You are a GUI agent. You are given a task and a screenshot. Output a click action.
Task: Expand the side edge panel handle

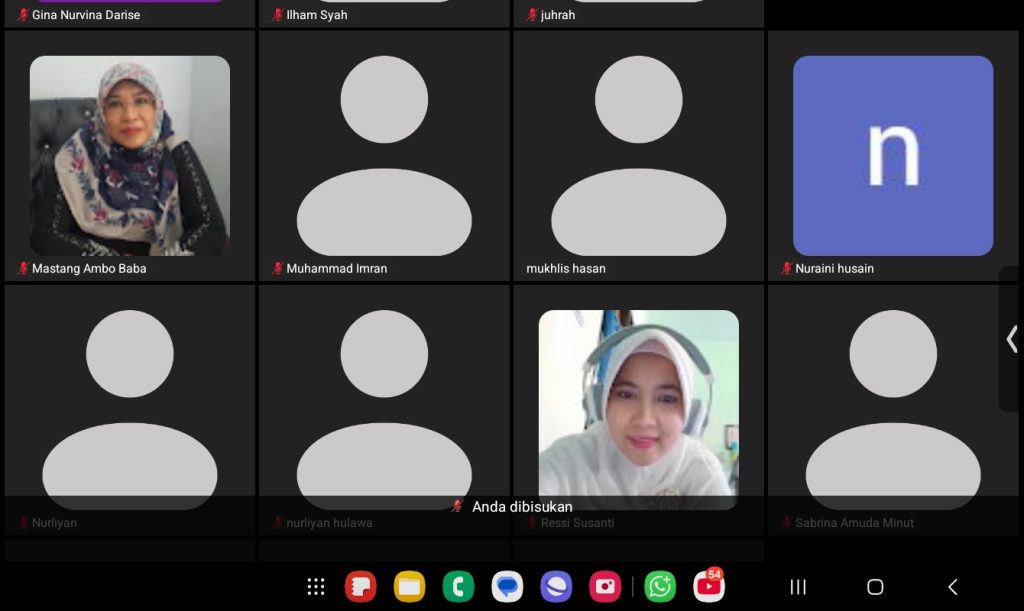coord(1011,339)
